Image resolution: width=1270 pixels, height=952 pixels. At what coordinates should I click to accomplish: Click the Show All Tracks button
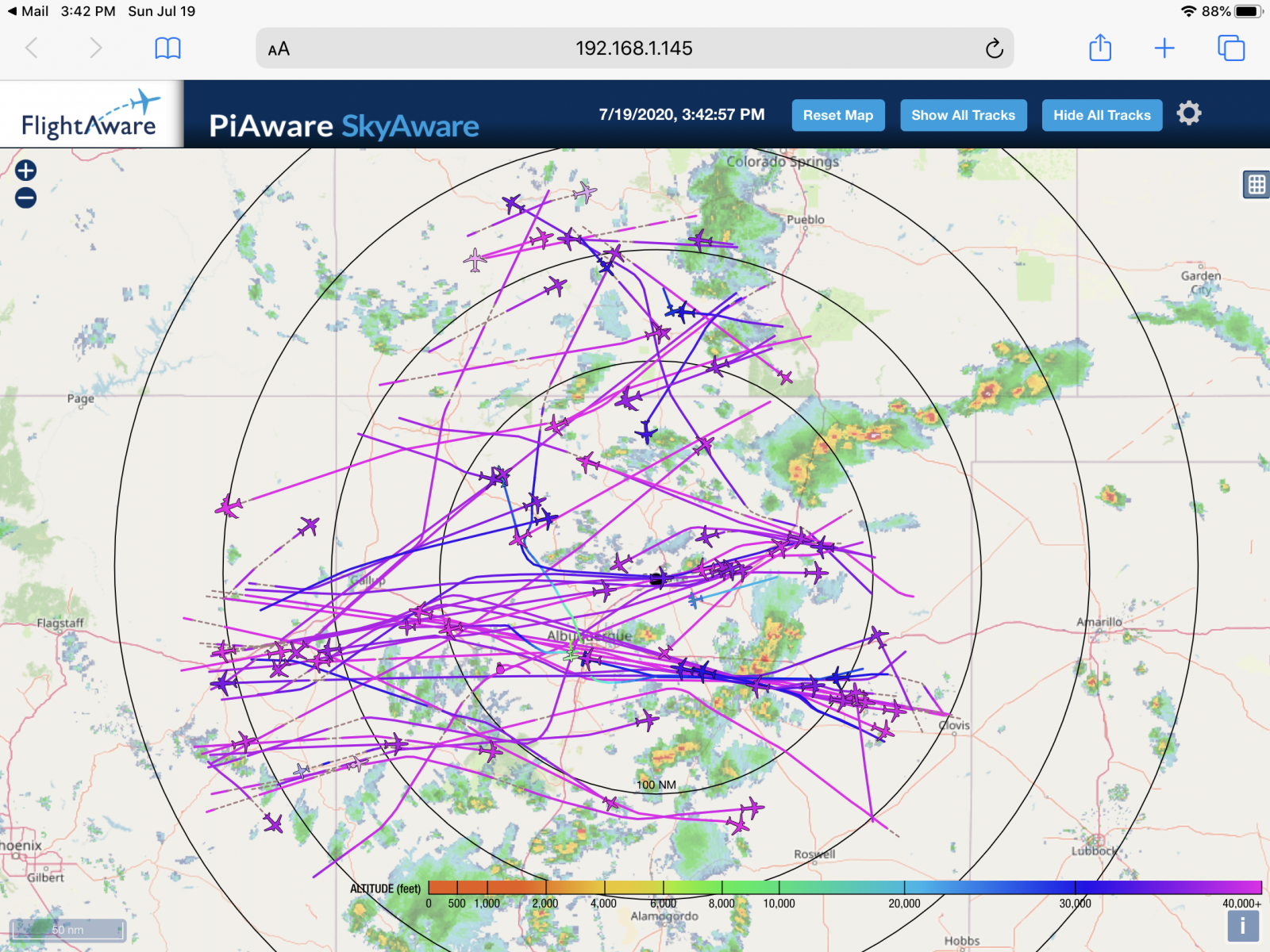(963, 115)
